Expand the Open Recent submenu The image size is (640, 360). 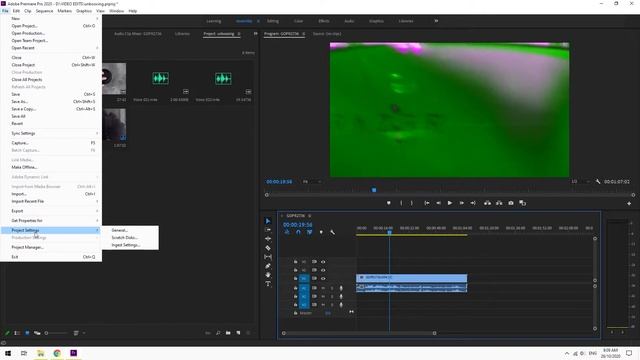(x=51, y=48)
